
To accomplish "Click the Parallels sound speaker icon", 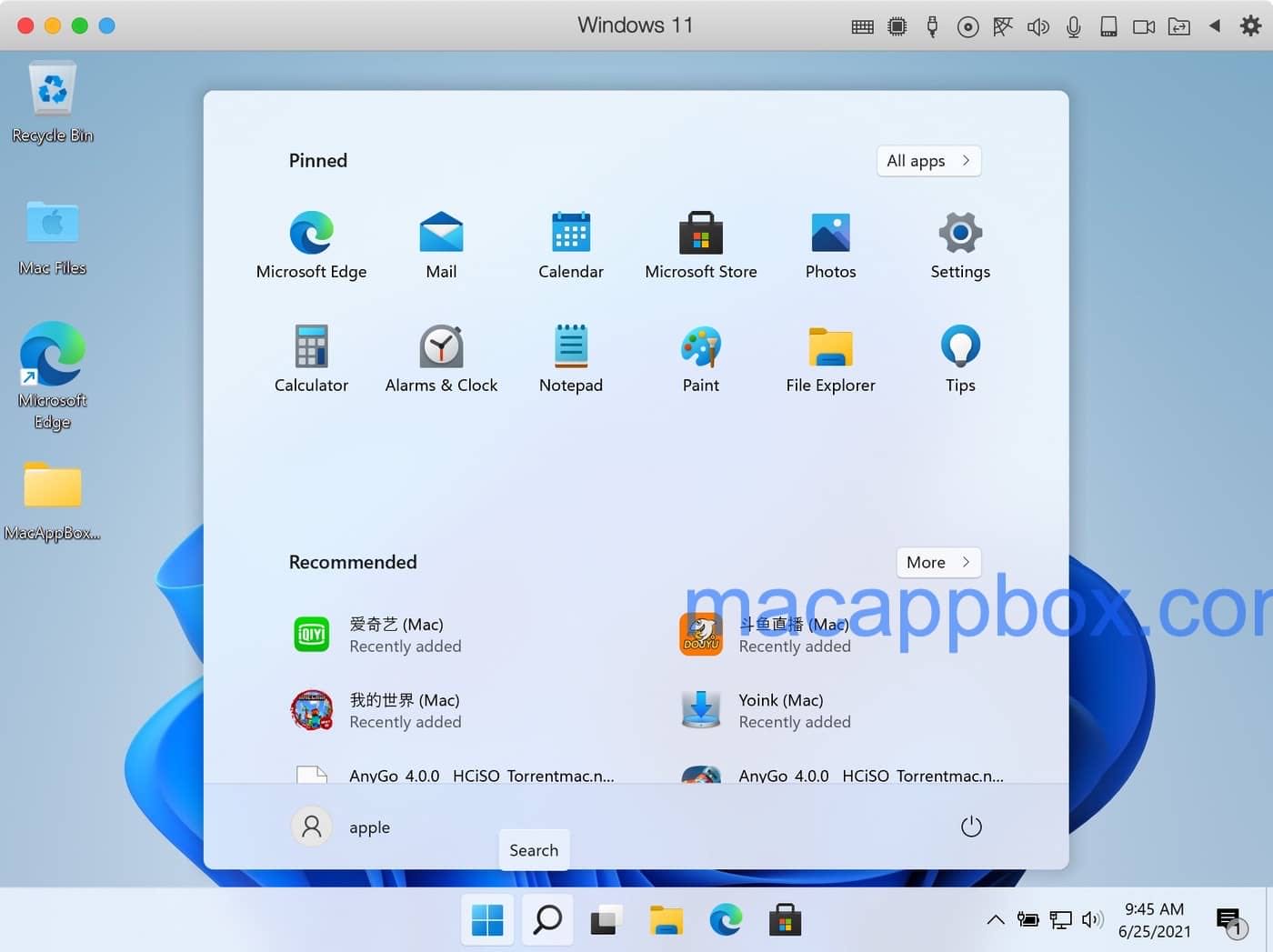I will (1037, 26).
